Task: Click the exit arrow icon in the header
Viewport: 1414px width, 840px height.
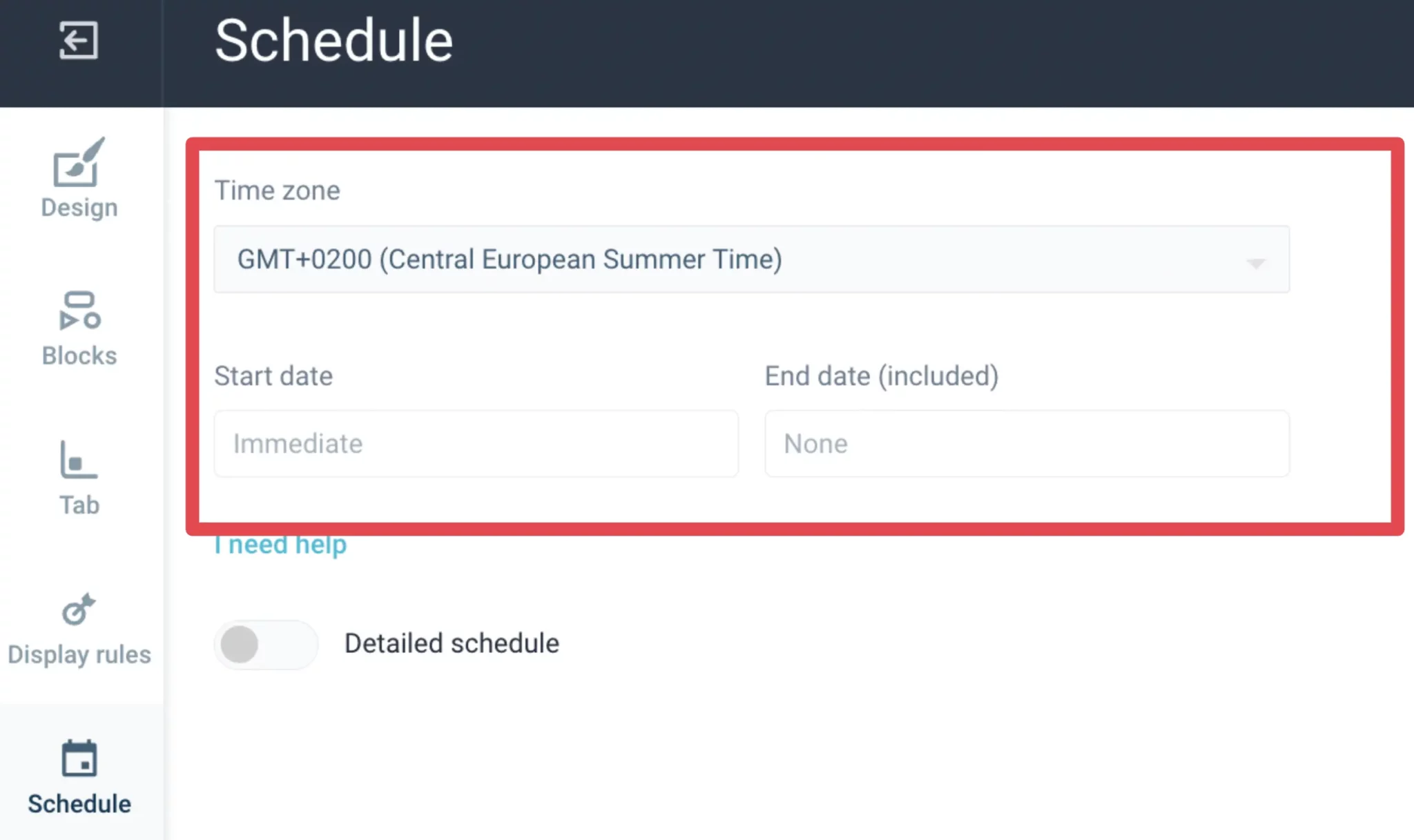Action: pyautogui.click(x=78, y=40)
